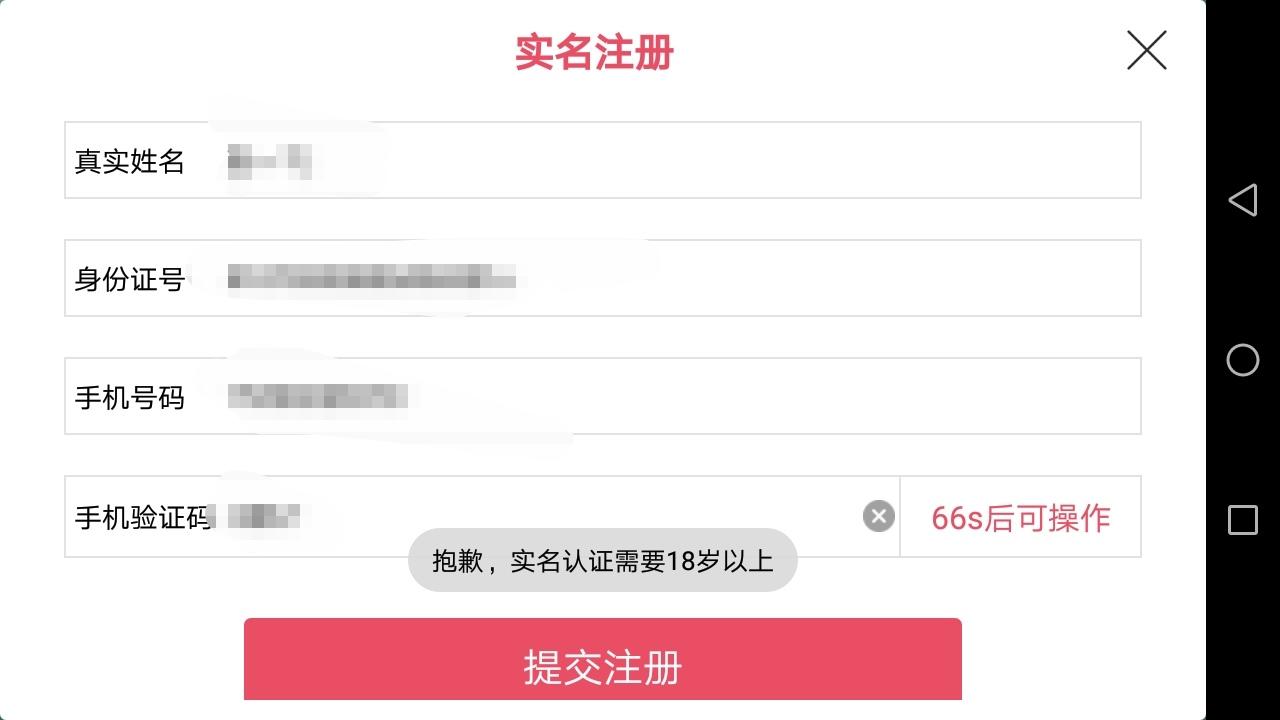Tap the Android home circle icon
1280x720 pixels.
[x=1242, y=360]
